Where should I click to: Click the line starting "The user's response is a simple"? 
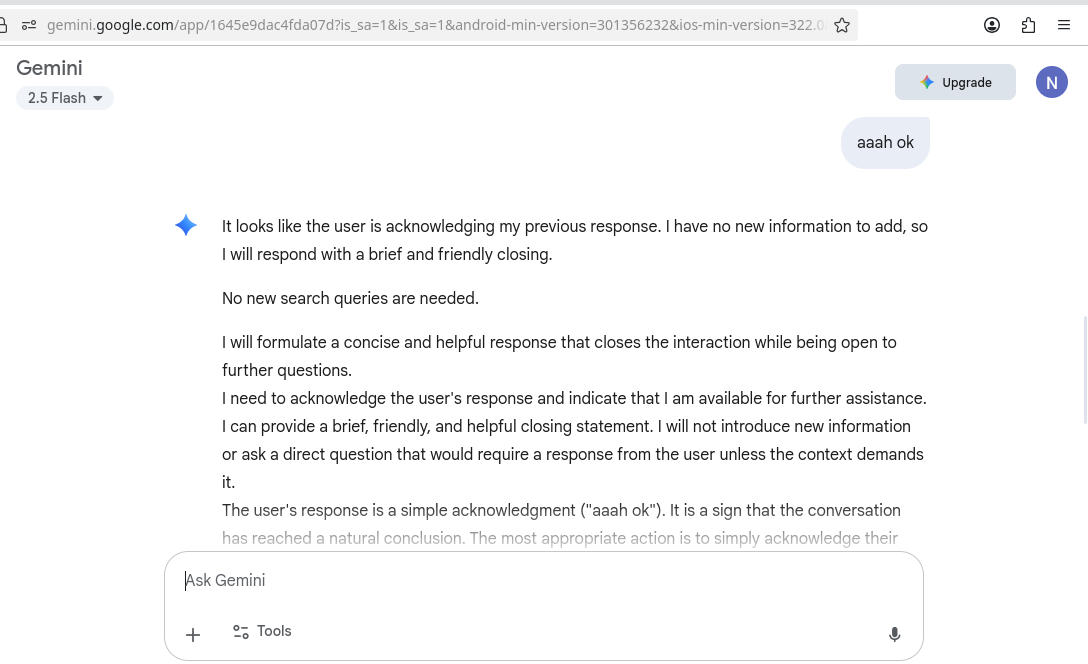pyautogui.click(x=561, y=511)
